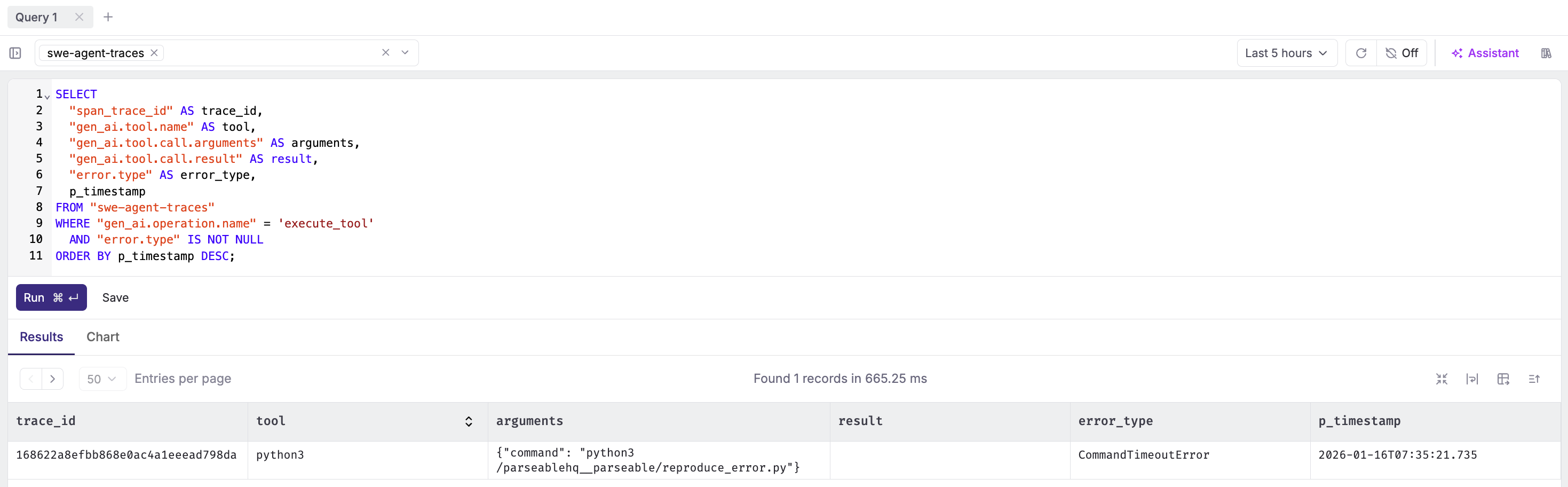The width and height of the screenshot is (1568, 487).
Task: Toggle the sidebar panel icon
Action: click(x=15, y=53)
